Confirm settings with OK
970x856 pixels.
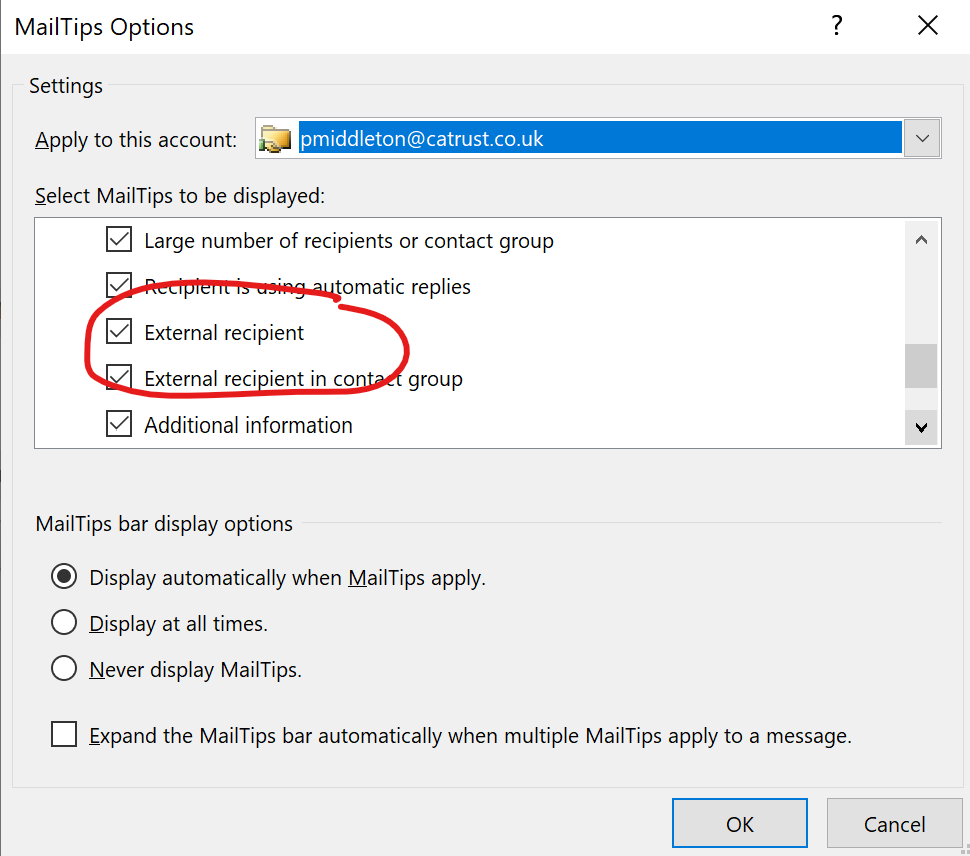740,823
